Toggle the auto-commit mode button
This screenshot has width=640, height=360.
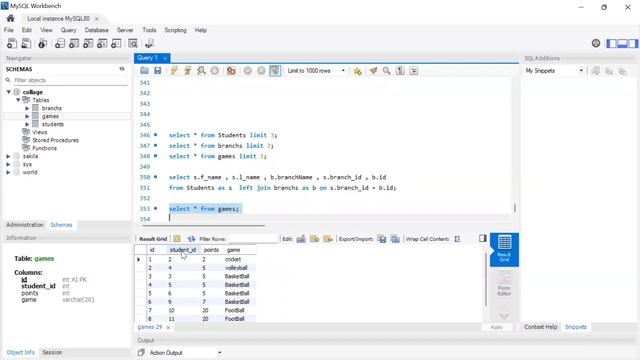tap(275, 71)
